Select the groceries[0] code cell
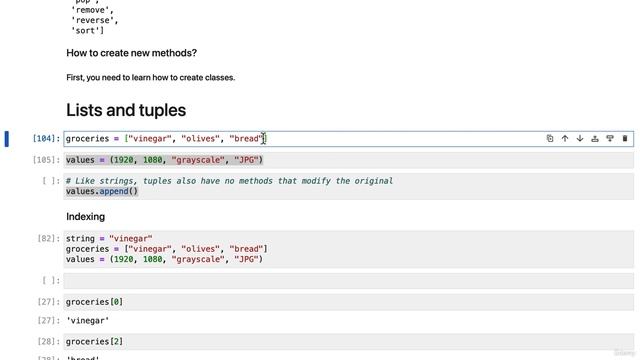This screenshot has height=360, width=640. tap(349, 302)
